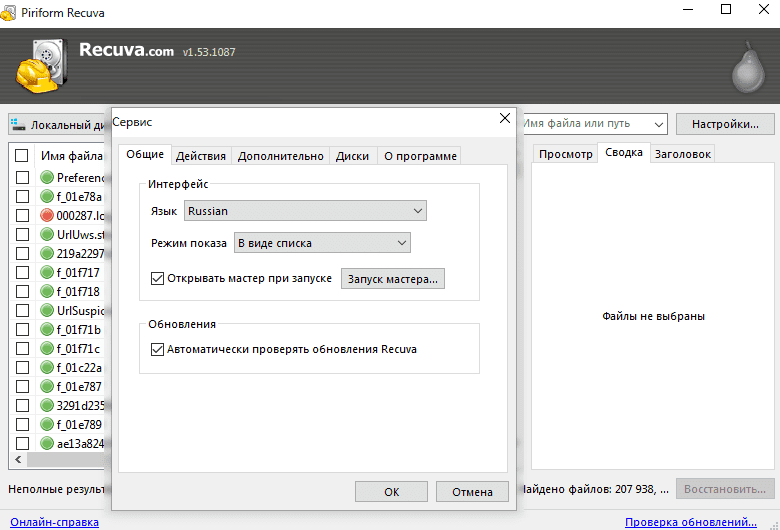
Task: Check the box for f_01c22a row
Action: pyautogui.click(x=22, y=367)
